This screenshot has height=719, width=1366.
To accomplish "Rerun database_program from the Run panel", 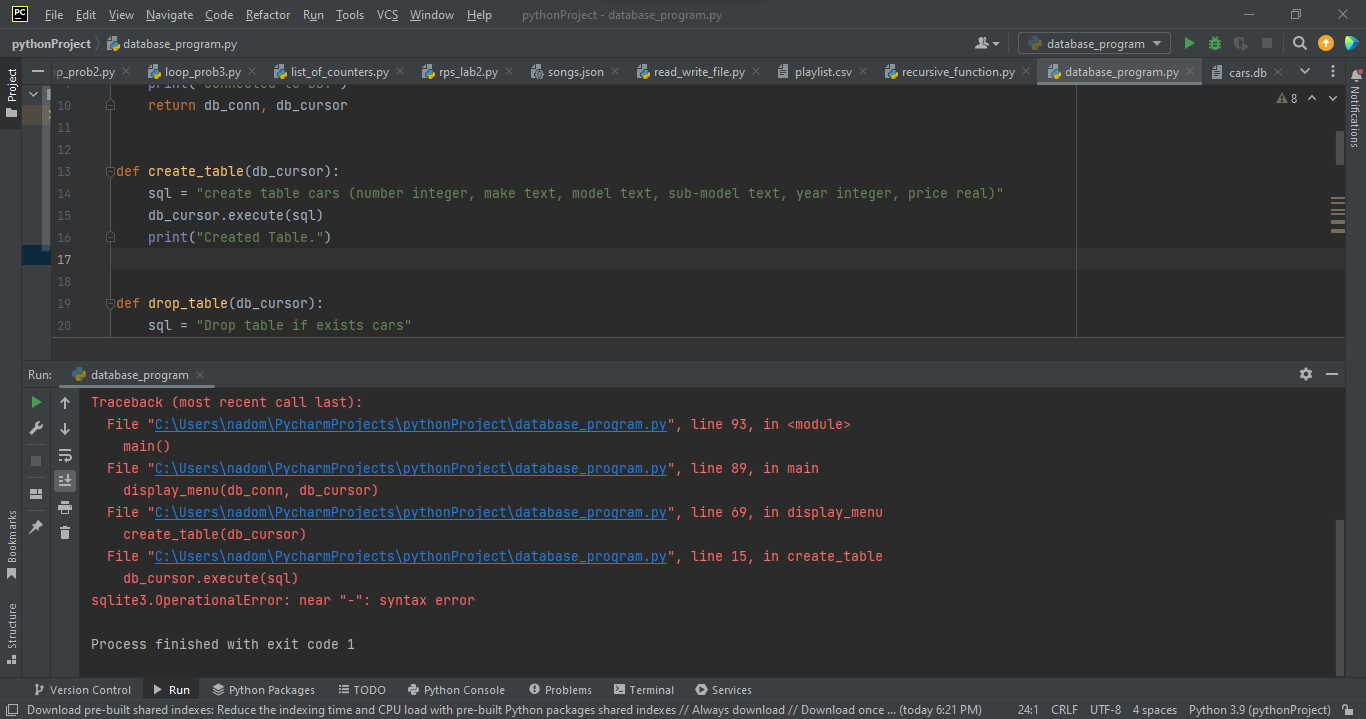I will click(36, 402).
